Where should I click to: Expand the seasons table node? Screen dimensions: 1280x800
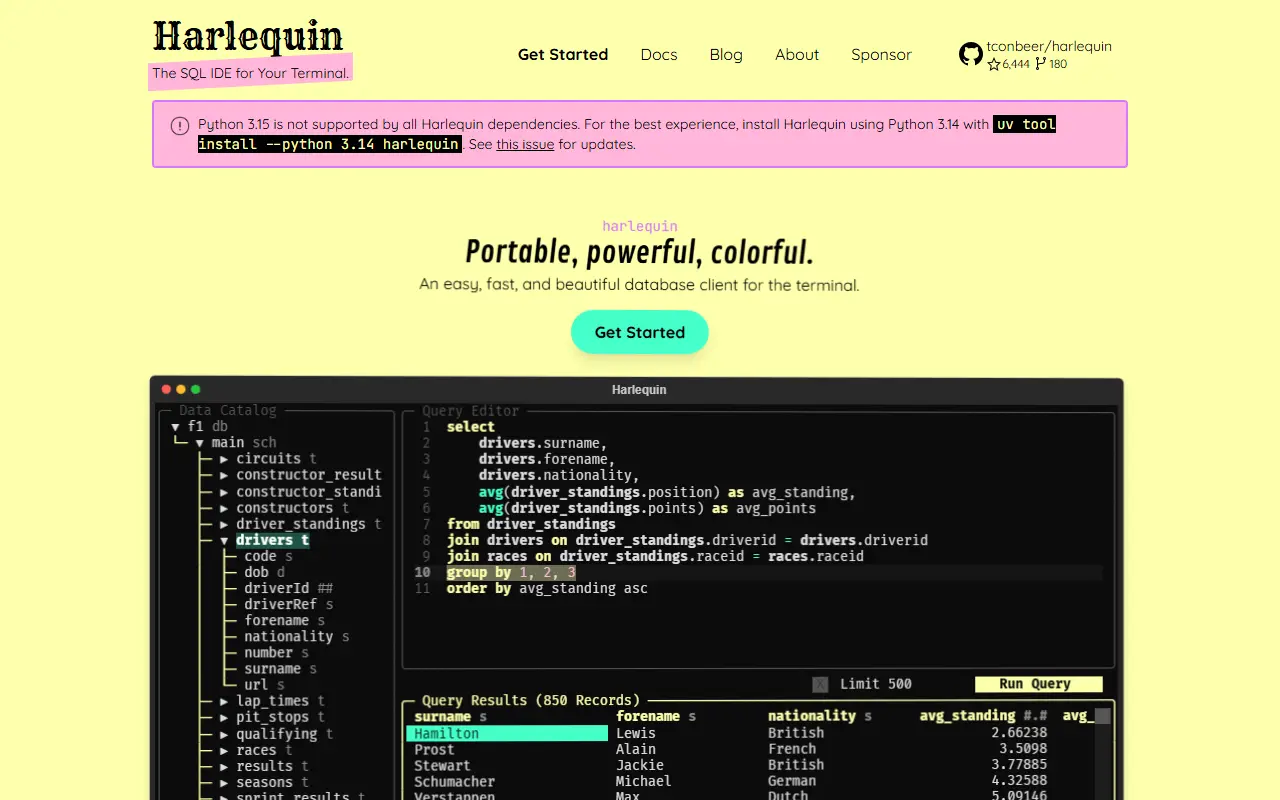point(224,782)
